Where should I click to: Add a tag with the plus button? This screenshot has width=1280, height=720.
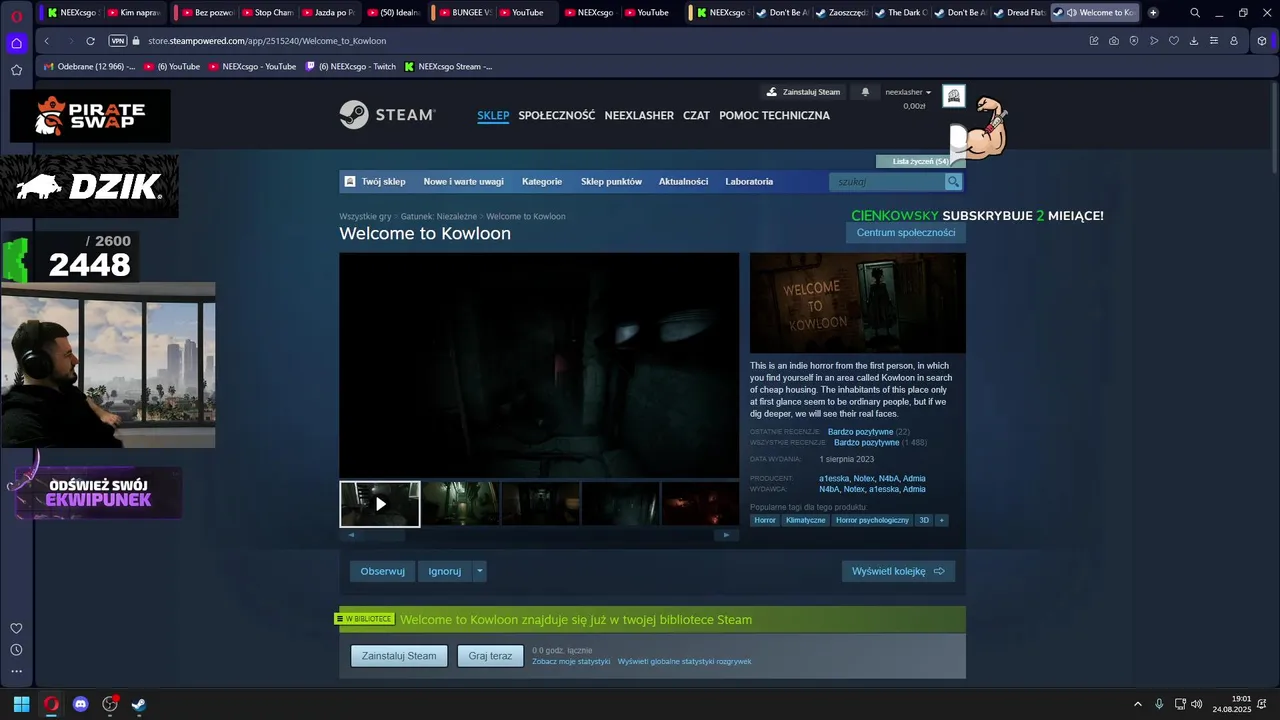pos(941,520)
